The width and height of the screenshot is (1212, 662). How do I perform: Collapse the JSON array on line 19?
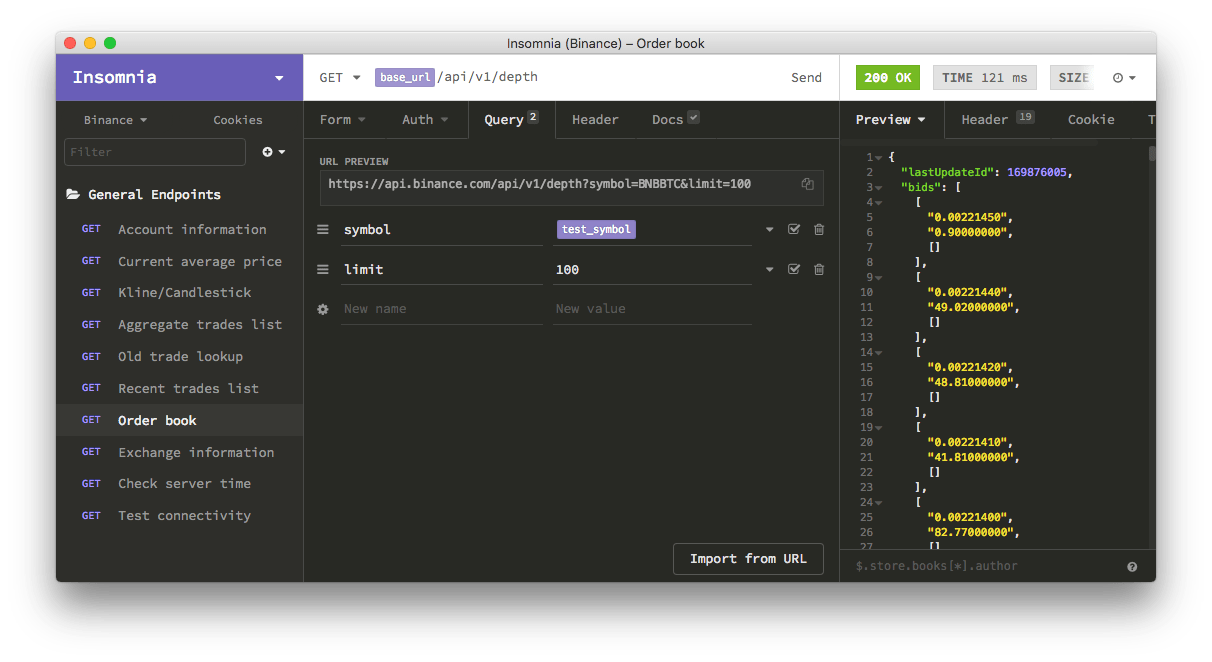(x=879, y=427)
